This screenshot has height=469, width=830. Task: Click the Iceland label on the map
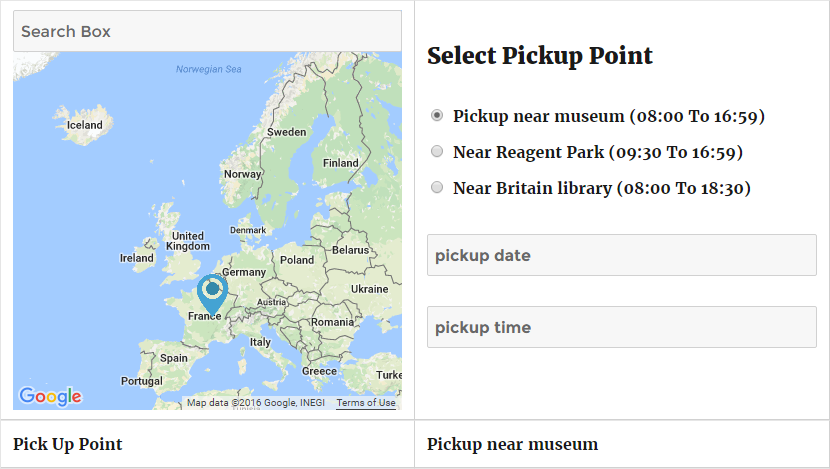pos(85,125)
